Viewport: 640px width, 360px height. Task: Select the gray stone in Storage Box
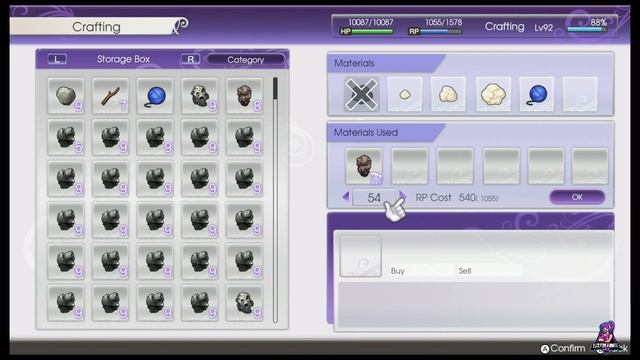66,96
